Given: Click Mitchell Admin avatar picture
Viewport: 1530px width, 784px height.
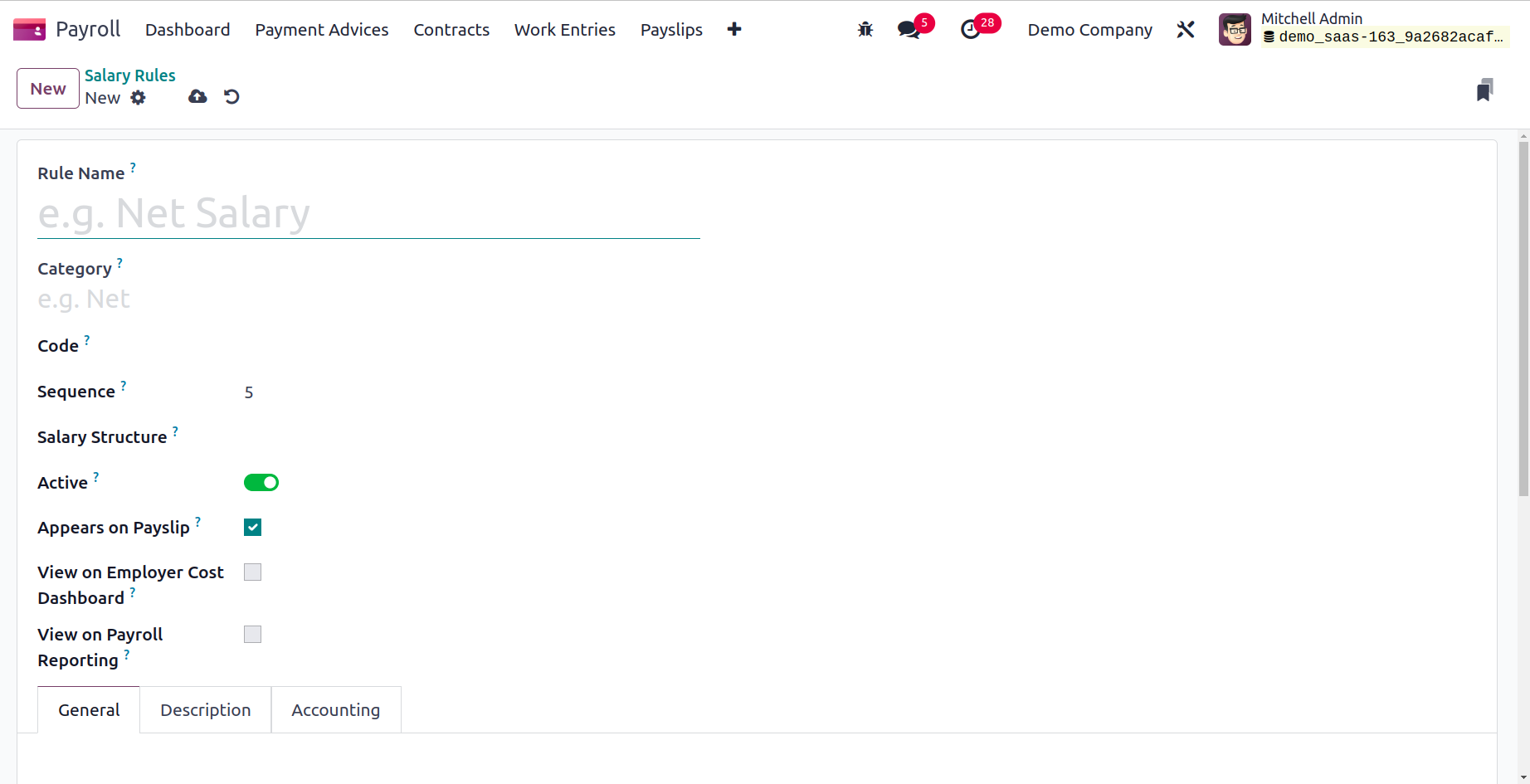Looking at the screenshot, I should click(x=1235, y=30).
